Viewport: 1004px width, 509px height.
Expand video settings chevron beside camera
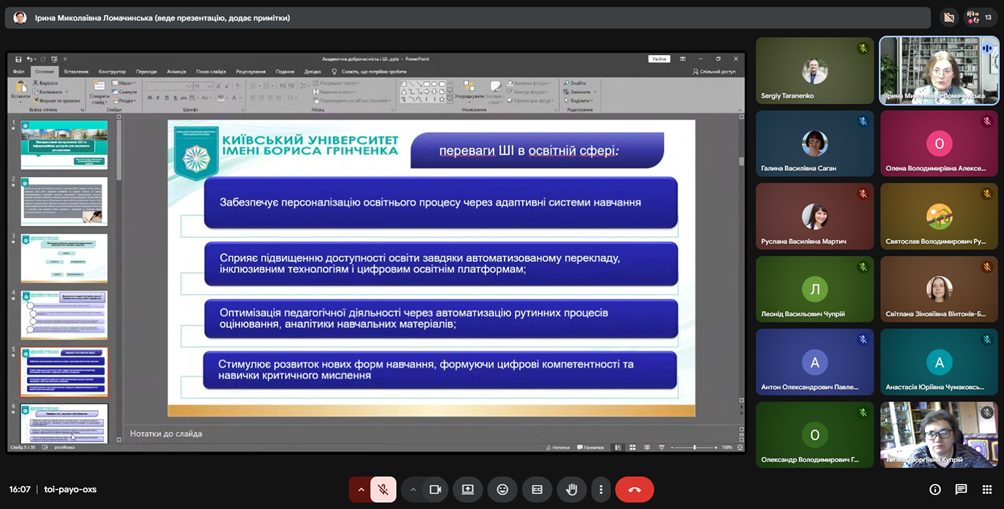tap(413, 489)
